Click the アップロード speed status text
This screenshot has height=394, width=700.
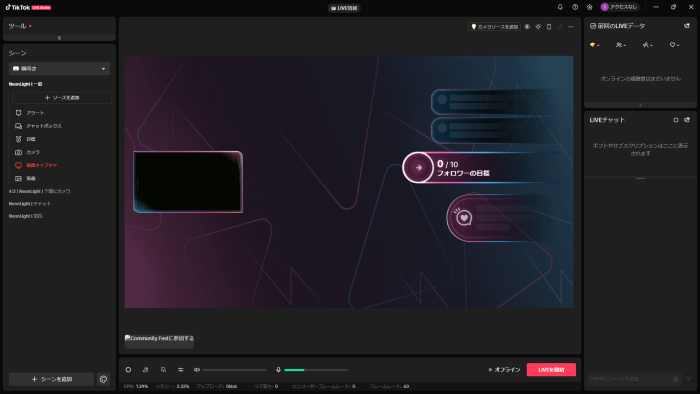click(217, 386)
